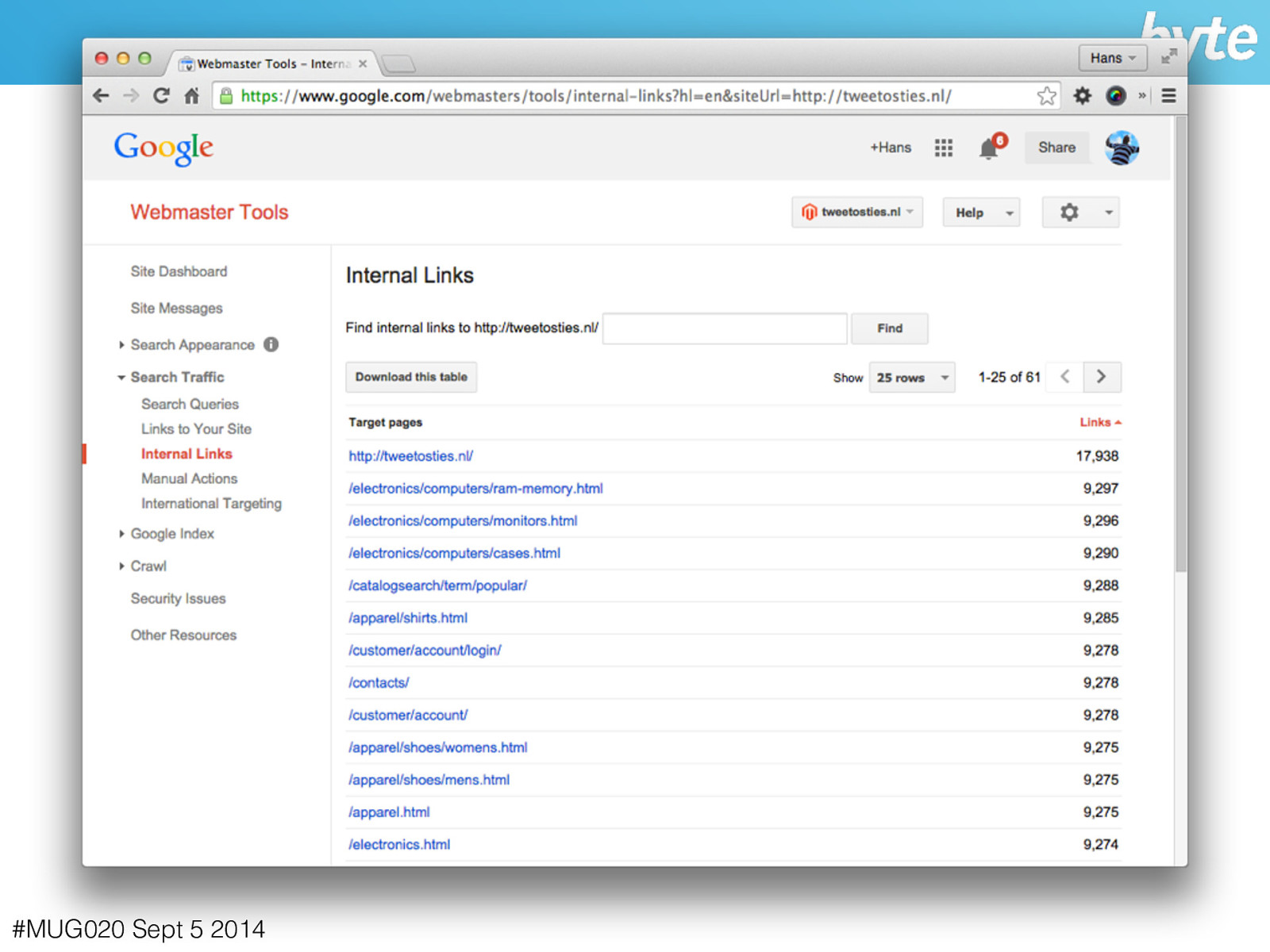Open the /apparel/shirts.html link

(x=408, y=618)
